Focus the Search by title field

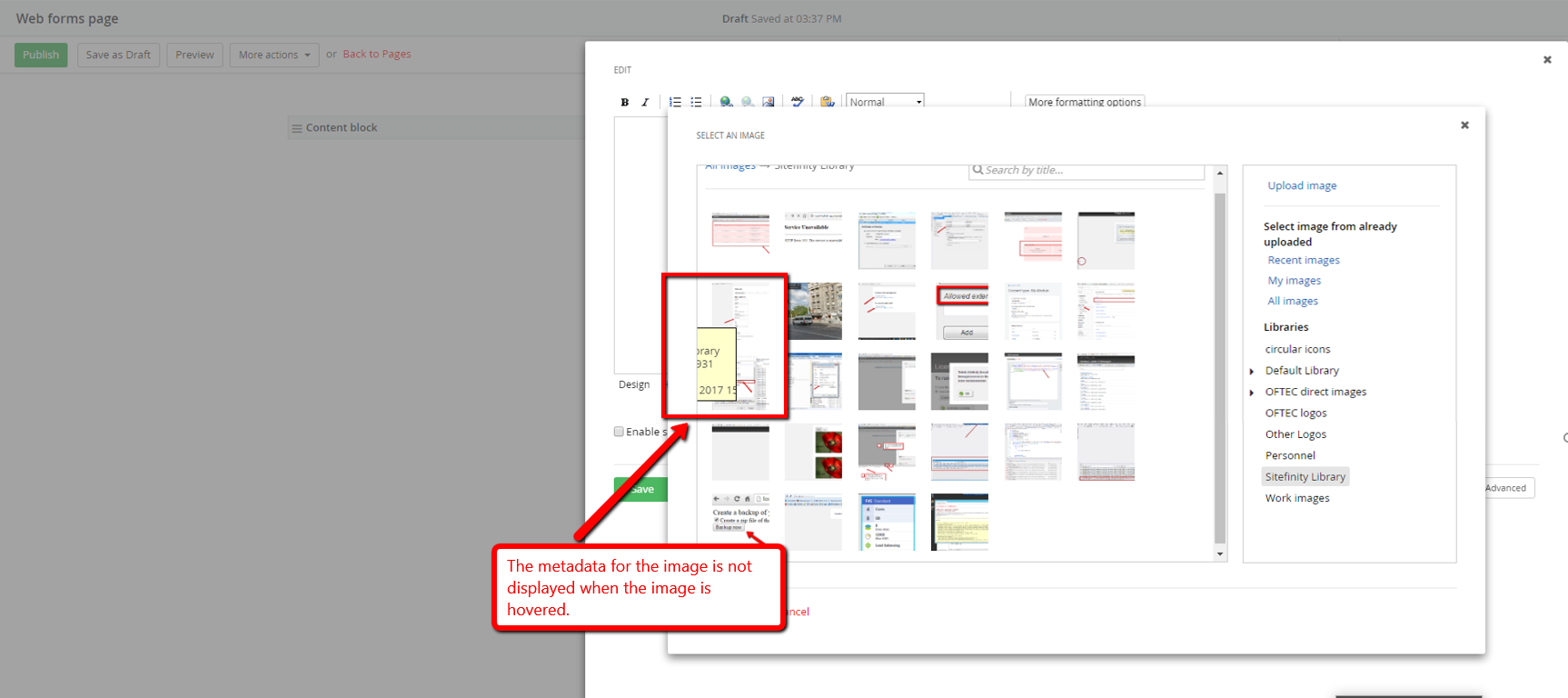[x=1087, y=171]
